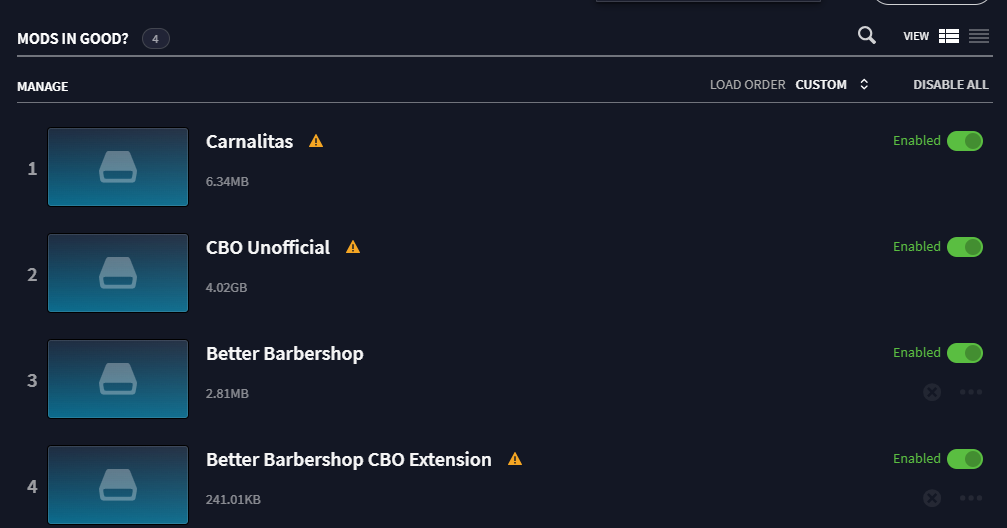Viewport: 1007px width, 528px height.
Task: Open more options for Better Barbershop
Action: [971, 392]
